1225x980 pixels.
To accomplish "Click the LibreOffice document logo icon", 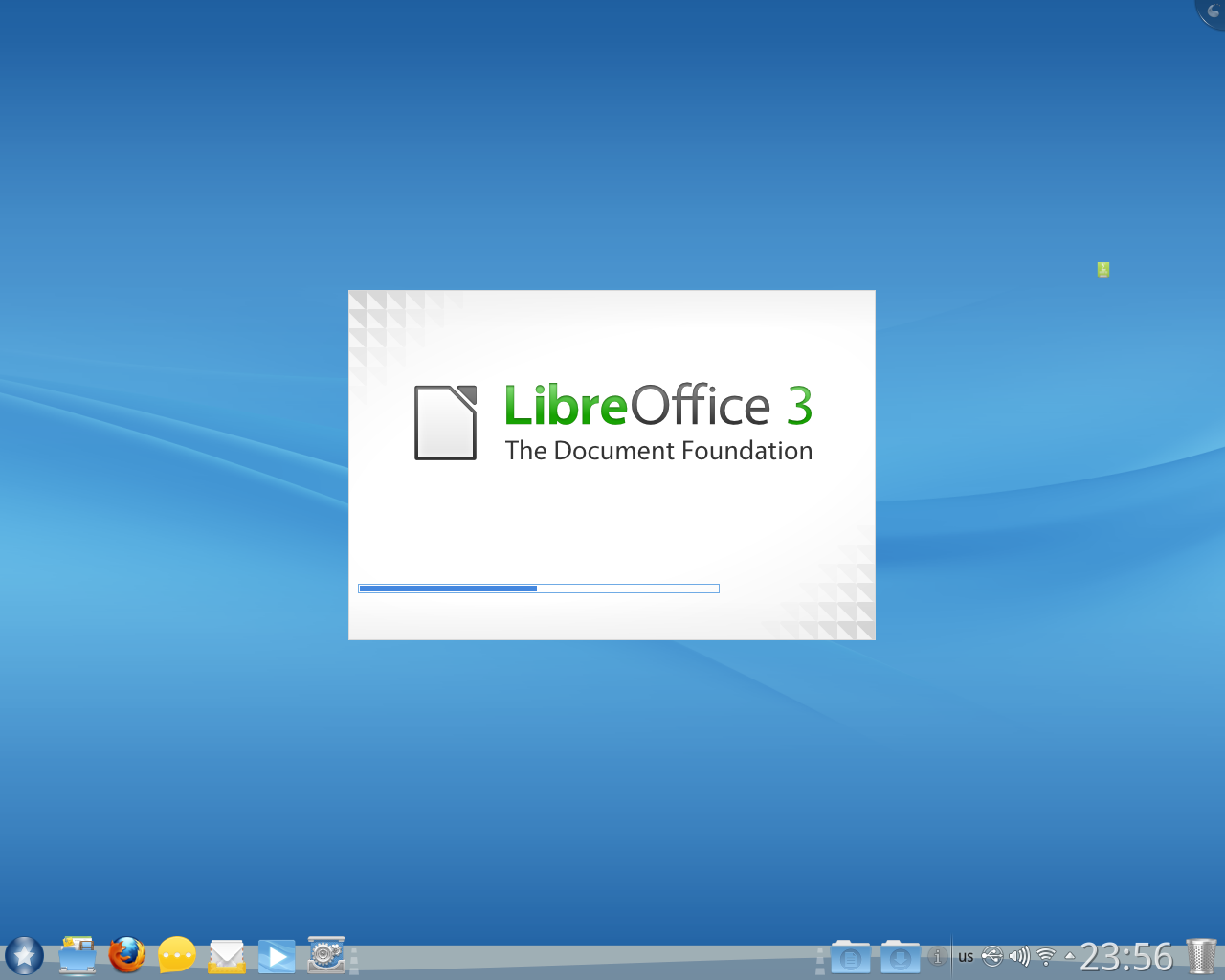I will click(x=445, y=422).
